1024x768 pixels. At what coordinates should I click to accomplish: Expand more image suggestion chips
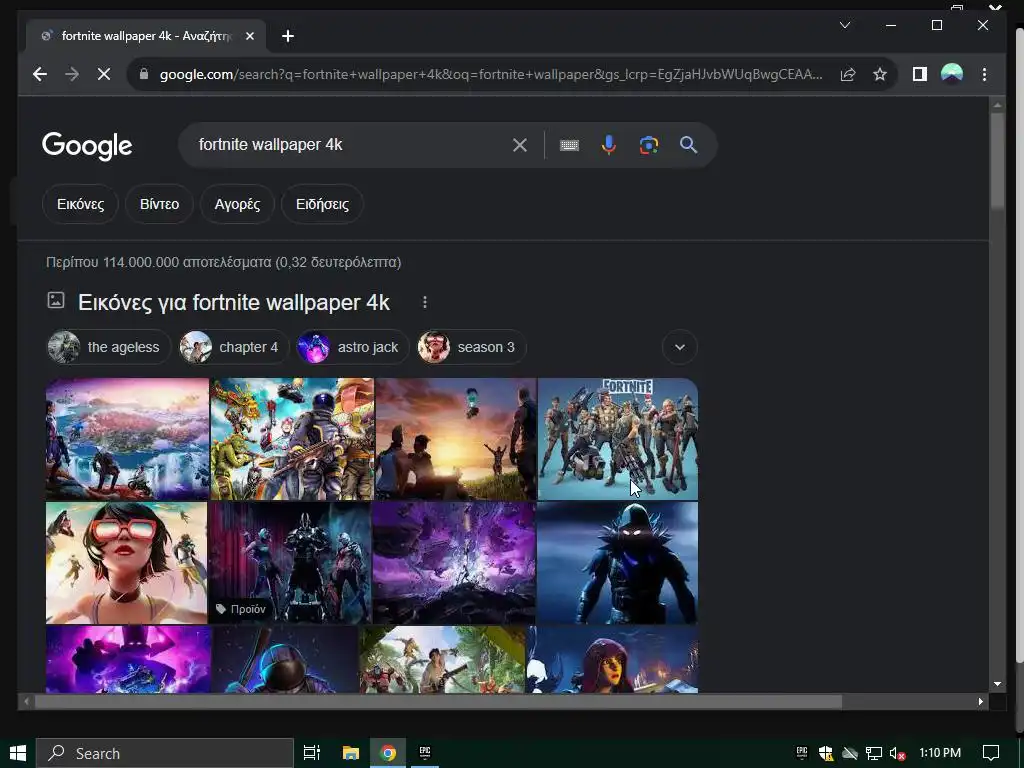(679, 347)
